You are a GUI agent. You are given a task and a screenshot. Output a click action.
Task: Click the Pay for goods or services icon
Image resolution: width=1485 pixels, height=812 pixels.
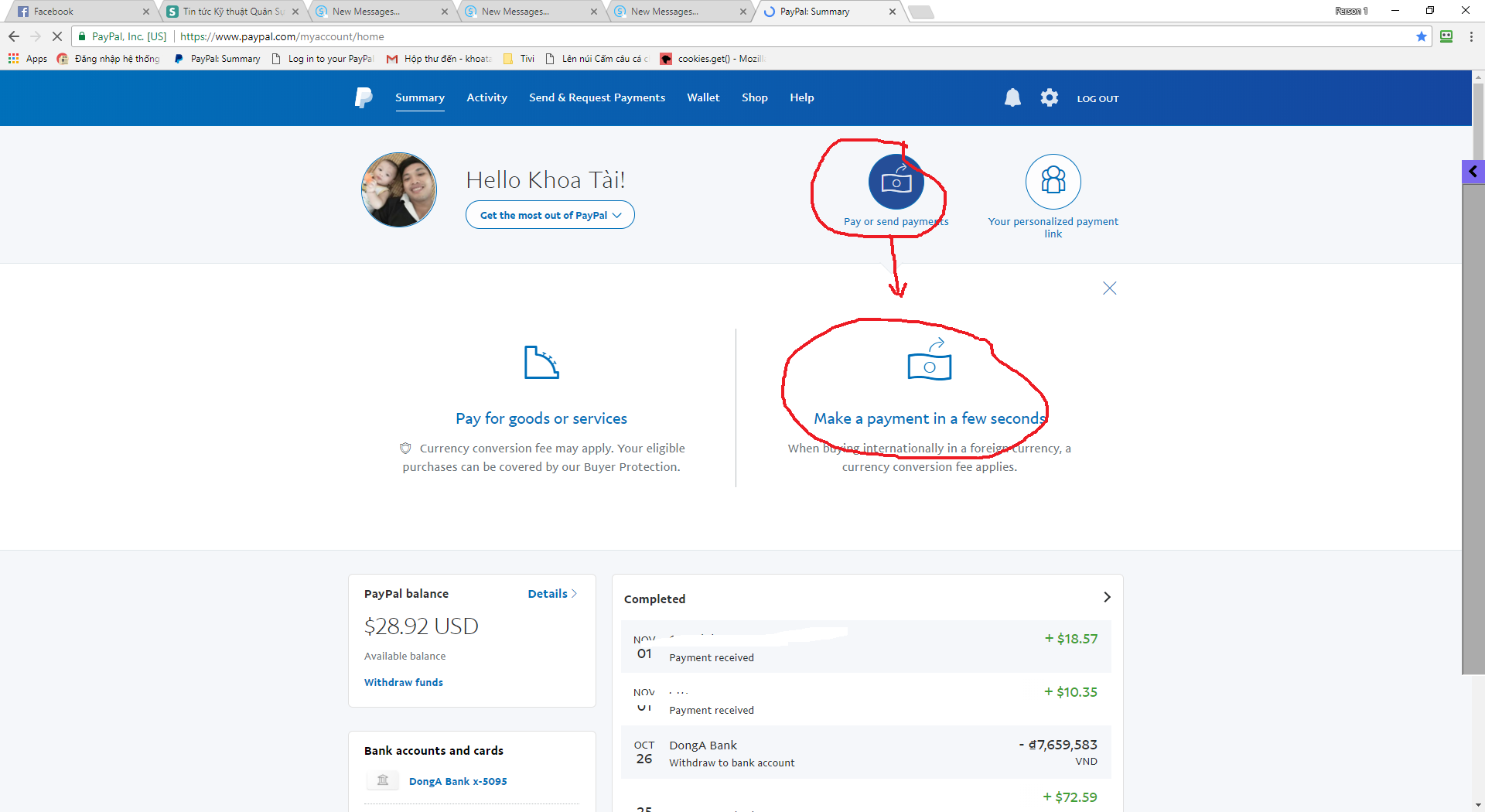(541, 362)
